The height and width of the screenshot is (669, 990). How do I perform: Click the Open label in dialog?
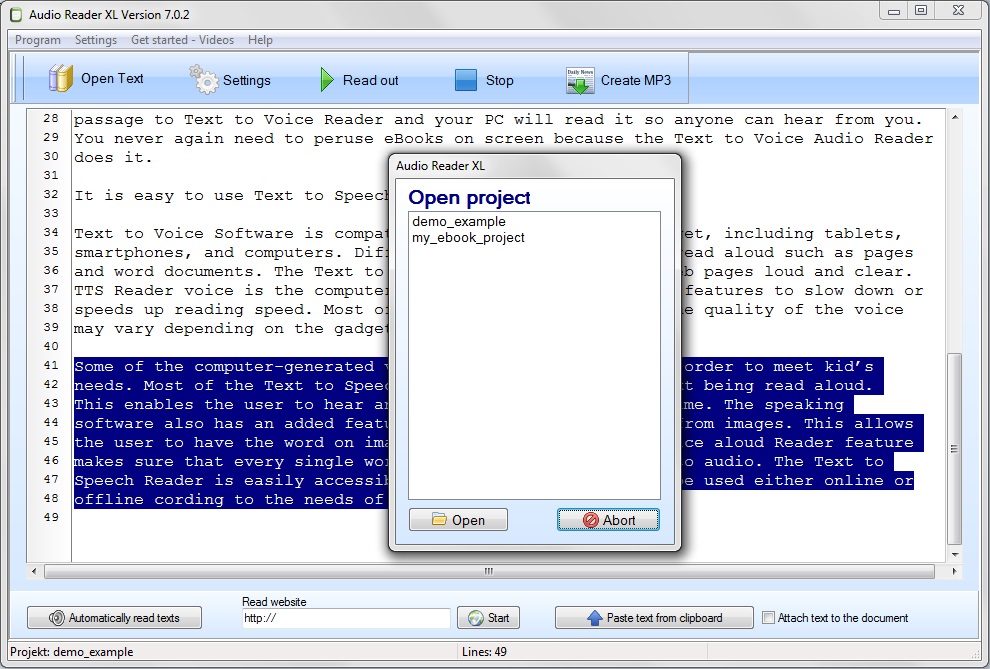click(468, 520)
